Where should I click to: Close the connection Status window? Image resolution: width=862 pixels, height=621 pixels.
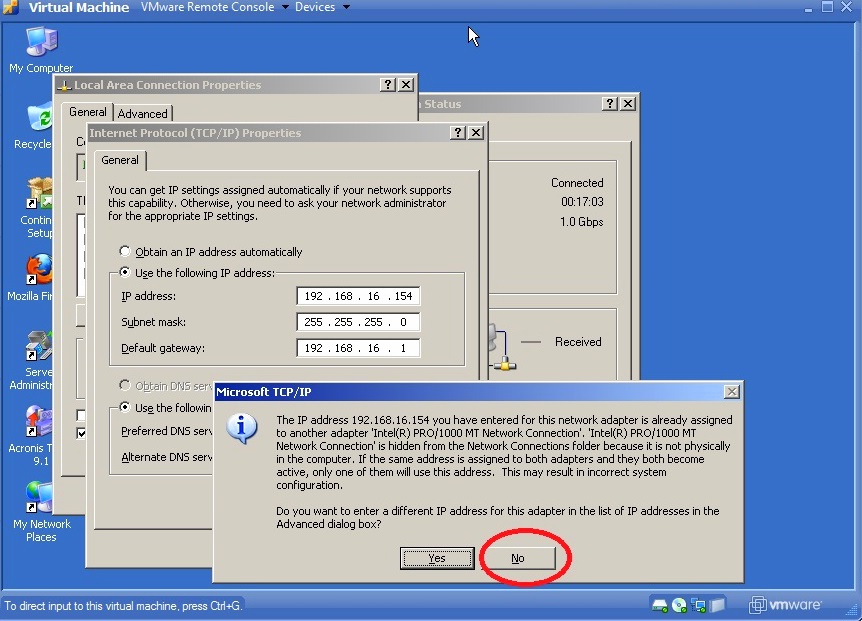point(628,104)
